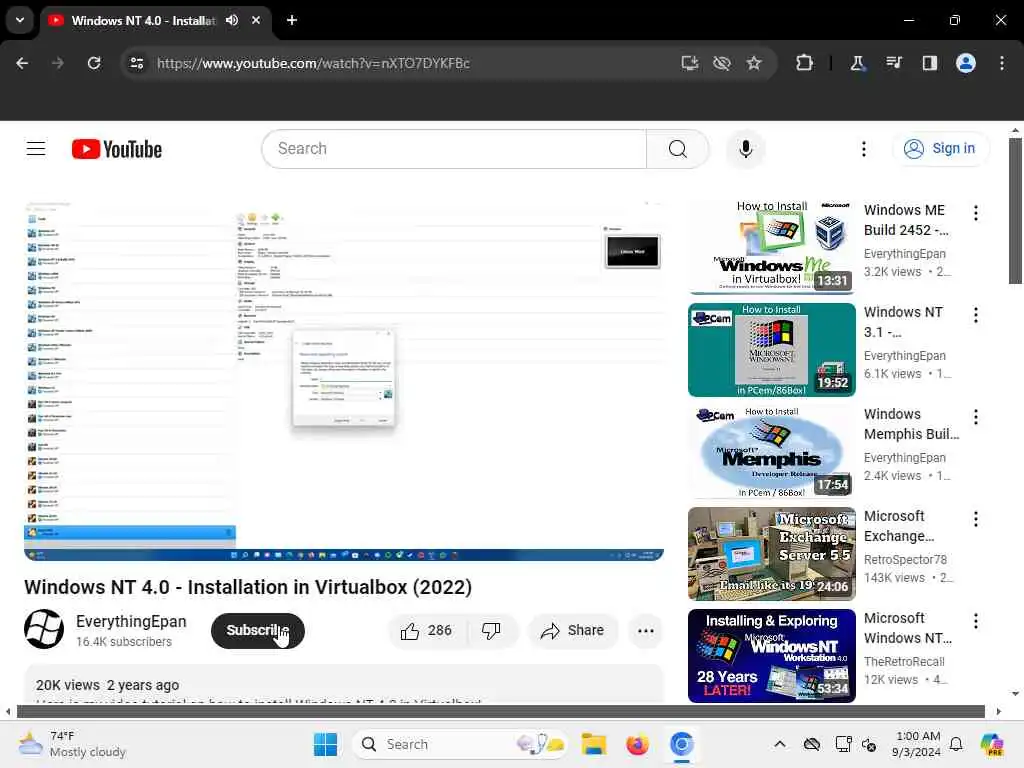1024x768 pixels.
Task: Show hidden system tray icons chevron
Action: coord(780,744)
